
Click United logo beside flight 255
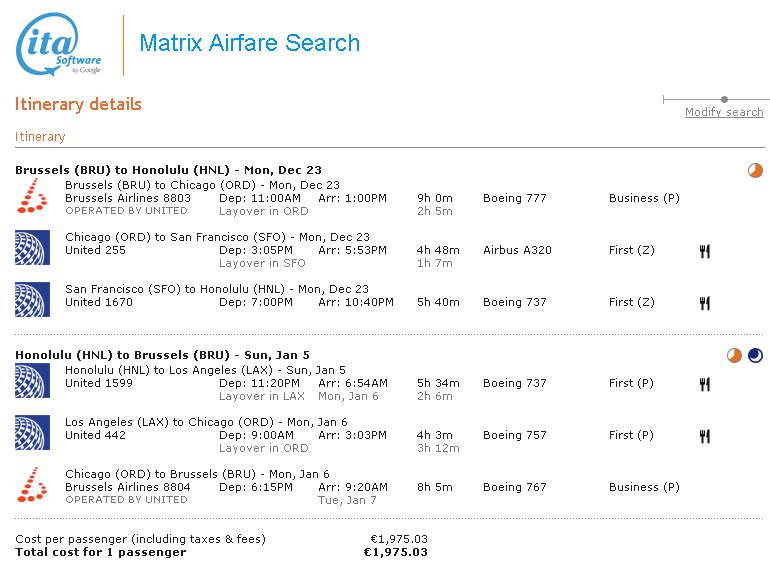click(x=32, y=248)
